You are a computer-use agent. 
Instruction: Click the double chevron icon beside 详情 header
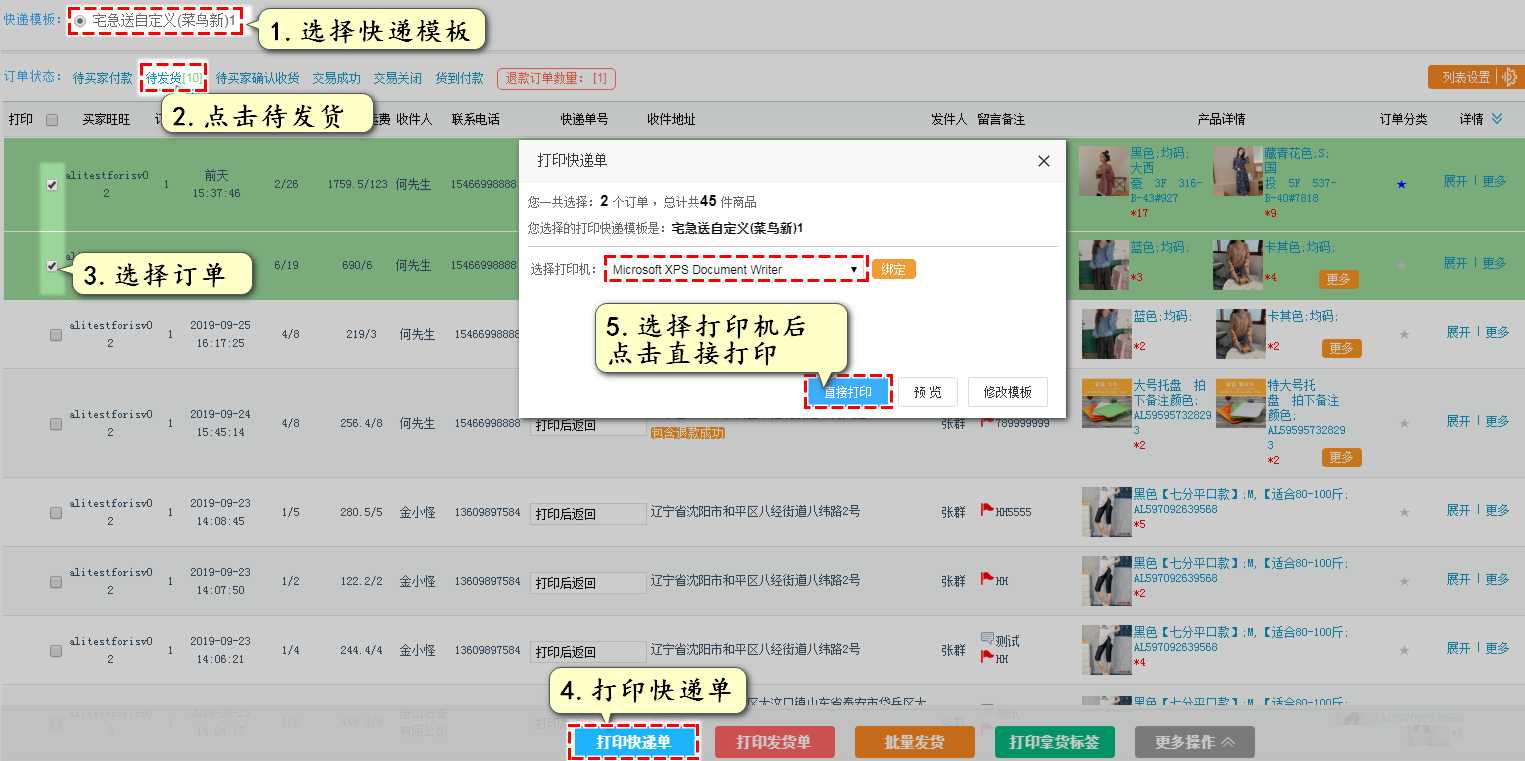pos(1496,118)
